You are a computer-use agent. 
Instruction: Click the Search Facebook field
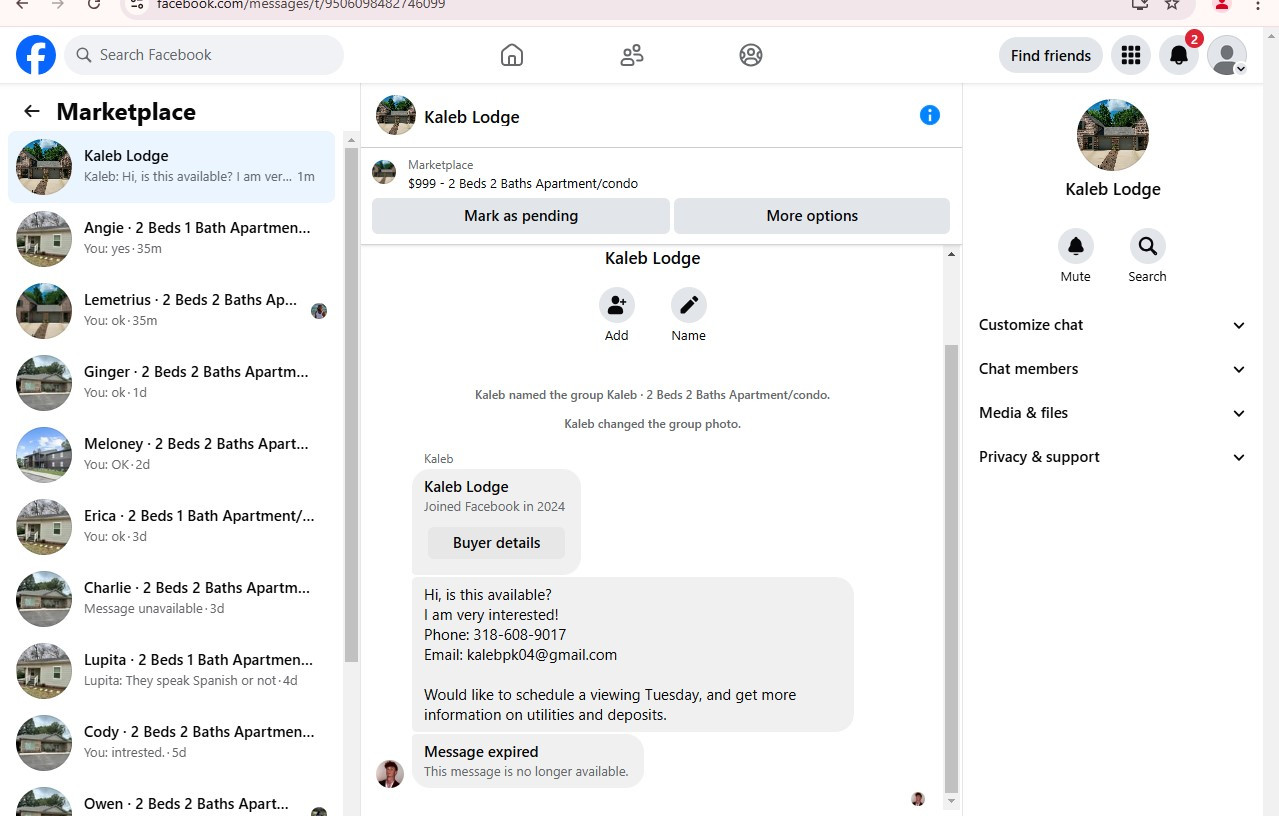[x=204, y=55]
